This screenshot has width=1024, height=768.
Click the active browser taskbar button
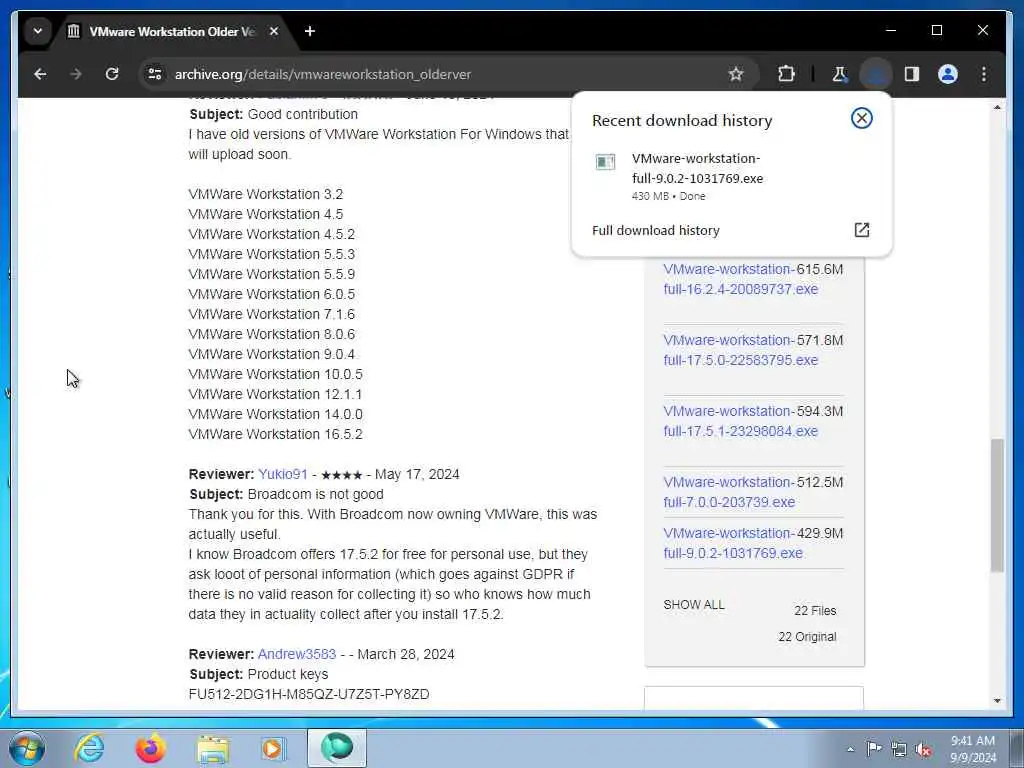tap(337, 748)
